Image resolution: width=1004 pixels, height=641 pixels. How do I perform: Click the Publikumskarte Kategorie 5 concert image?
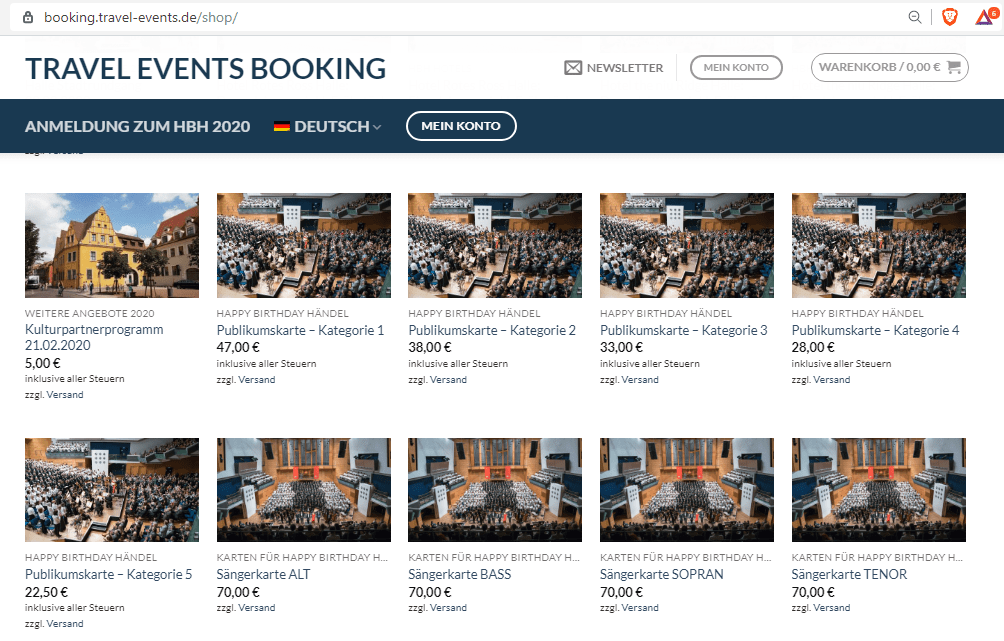(x=112, y=490)
